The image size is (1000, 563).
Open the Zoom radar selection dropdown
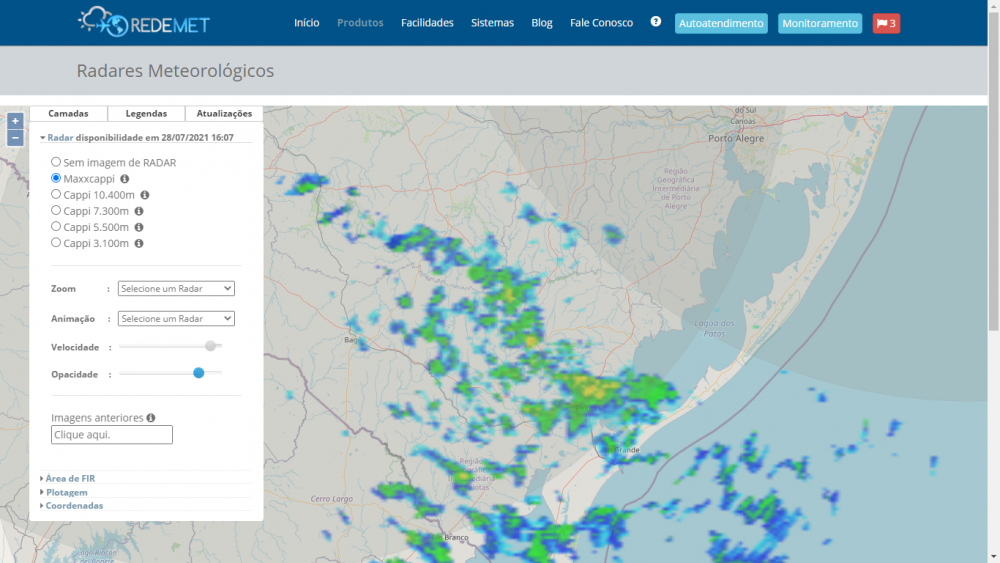point(176,289)
